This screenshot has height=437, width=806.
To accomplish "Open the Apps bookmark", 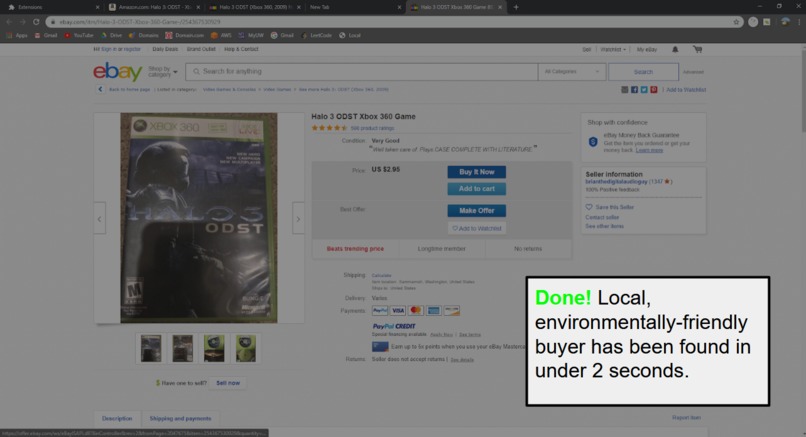I will click(x=17, y=35).
